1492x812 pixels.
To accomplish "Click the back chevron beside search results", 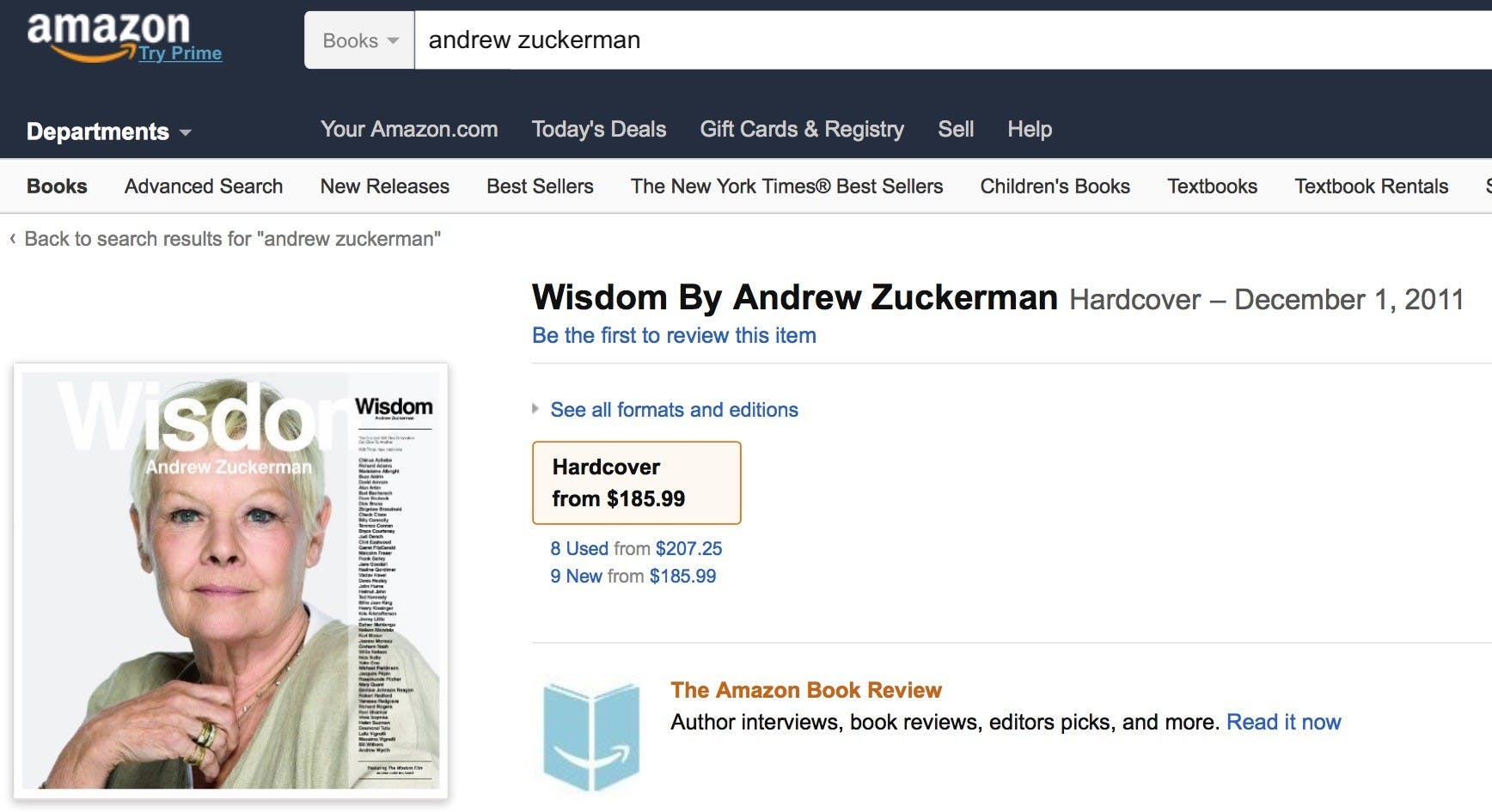I will (x=13, y=239).
